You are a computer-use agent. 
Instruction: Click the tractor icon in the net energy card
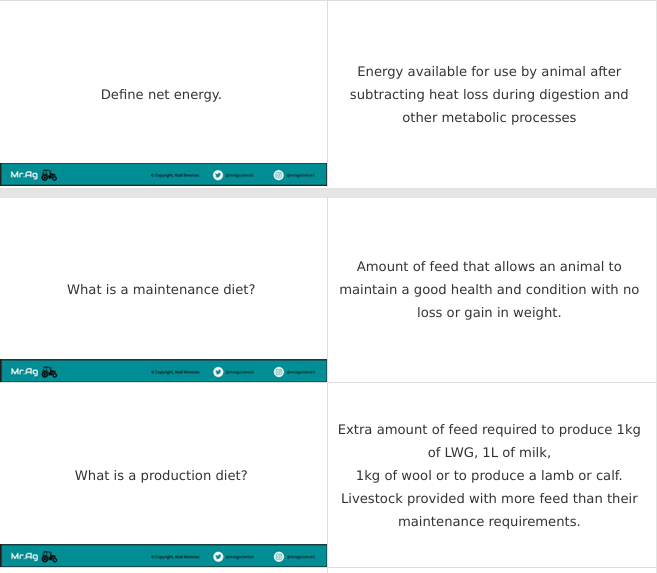(49, 175)
